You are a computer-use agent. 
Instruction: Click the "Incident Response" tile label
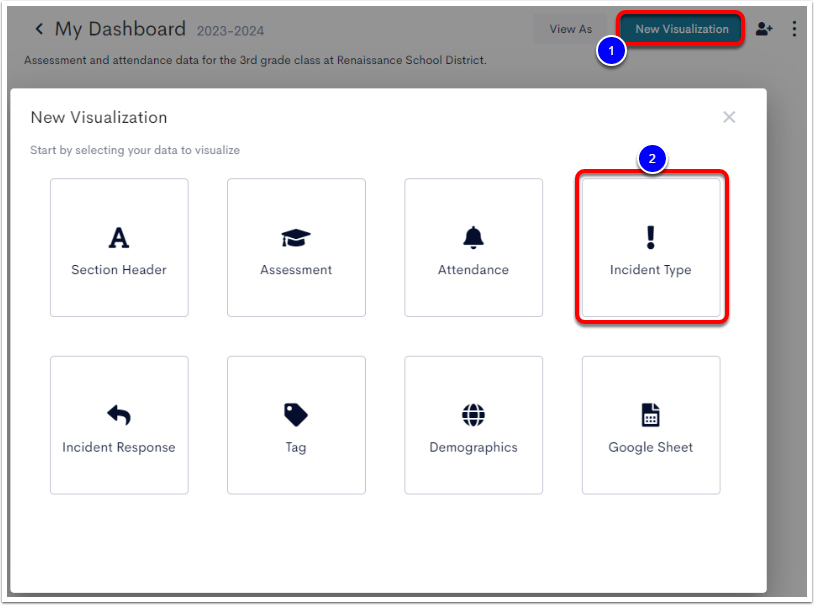119,447
